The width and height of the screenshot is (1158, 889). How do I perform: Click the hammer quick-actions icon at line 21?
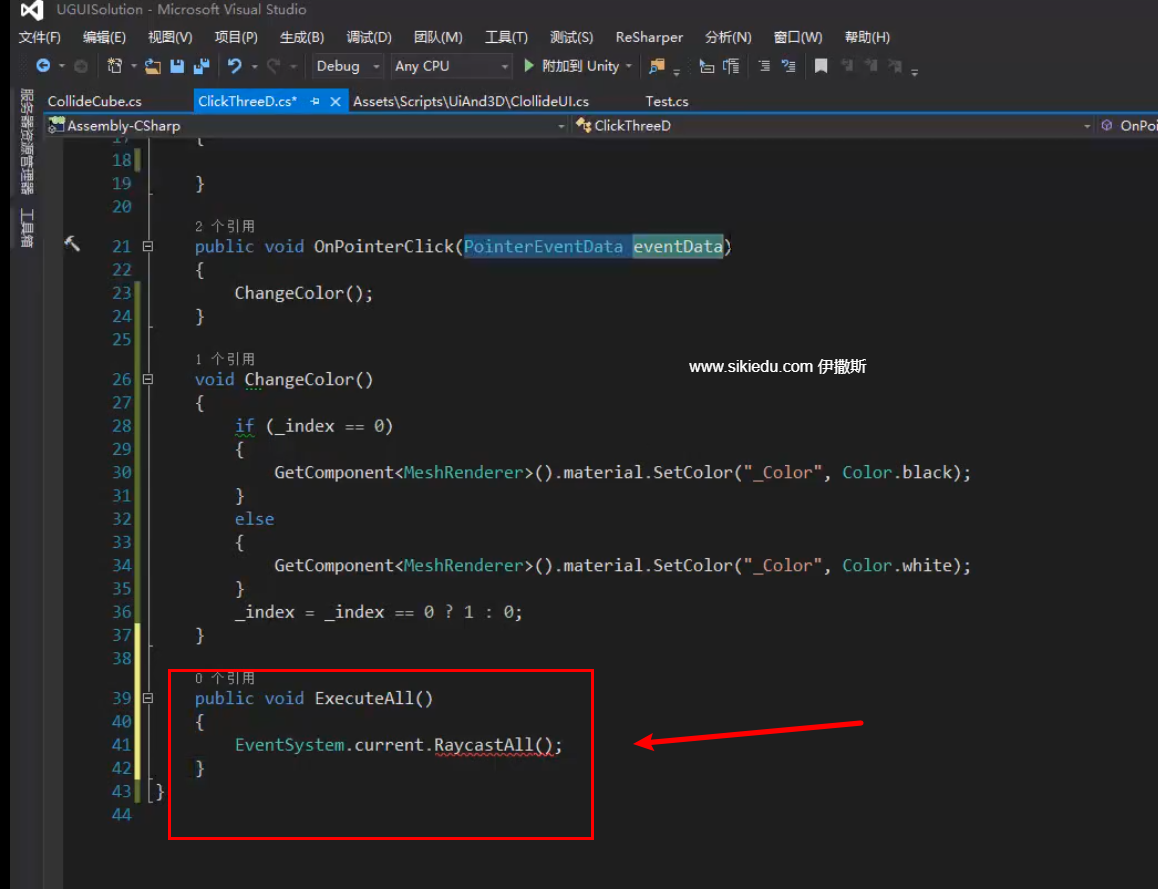(72, 244)
